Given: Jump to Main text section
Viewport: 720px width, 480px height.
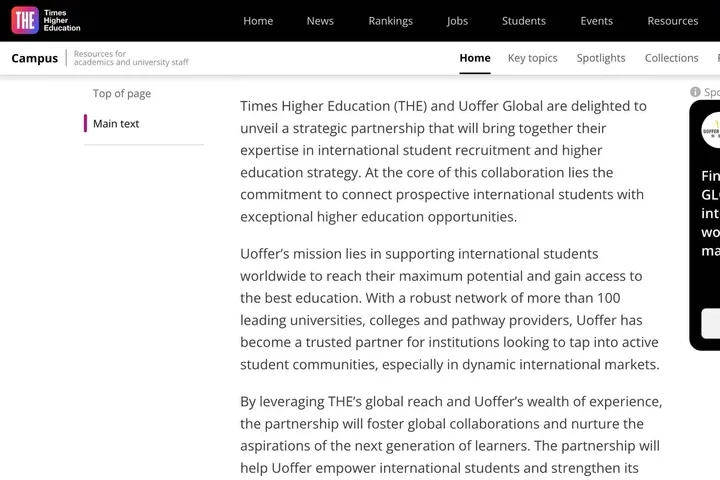Looking at the screenshot, I should [x=116, y=124].
